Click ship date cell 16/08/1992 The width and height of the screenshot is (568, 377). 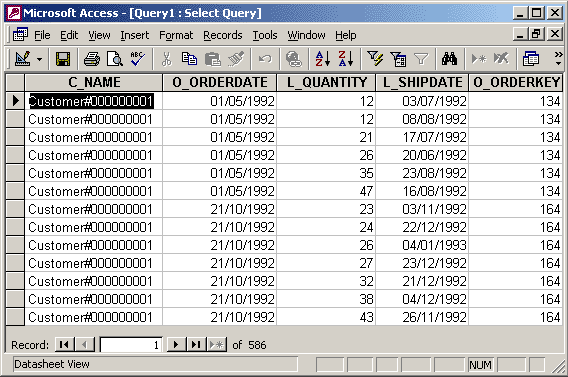(422, 191)
